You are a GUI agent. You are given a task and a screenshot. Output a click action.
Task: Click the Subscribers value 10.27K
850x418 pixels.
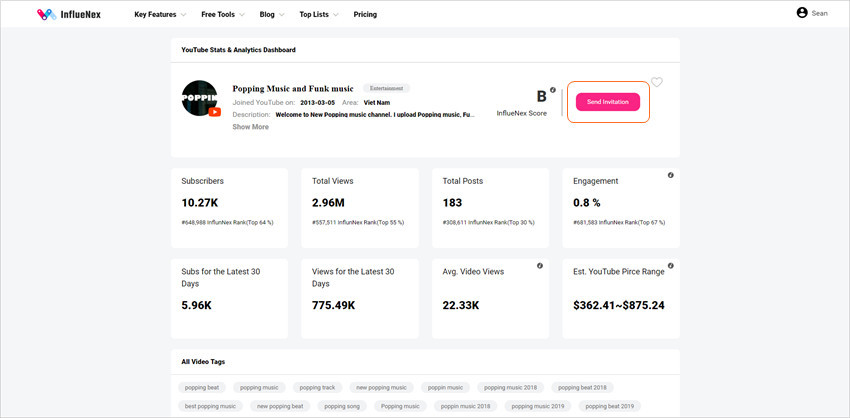pos(199,203)
